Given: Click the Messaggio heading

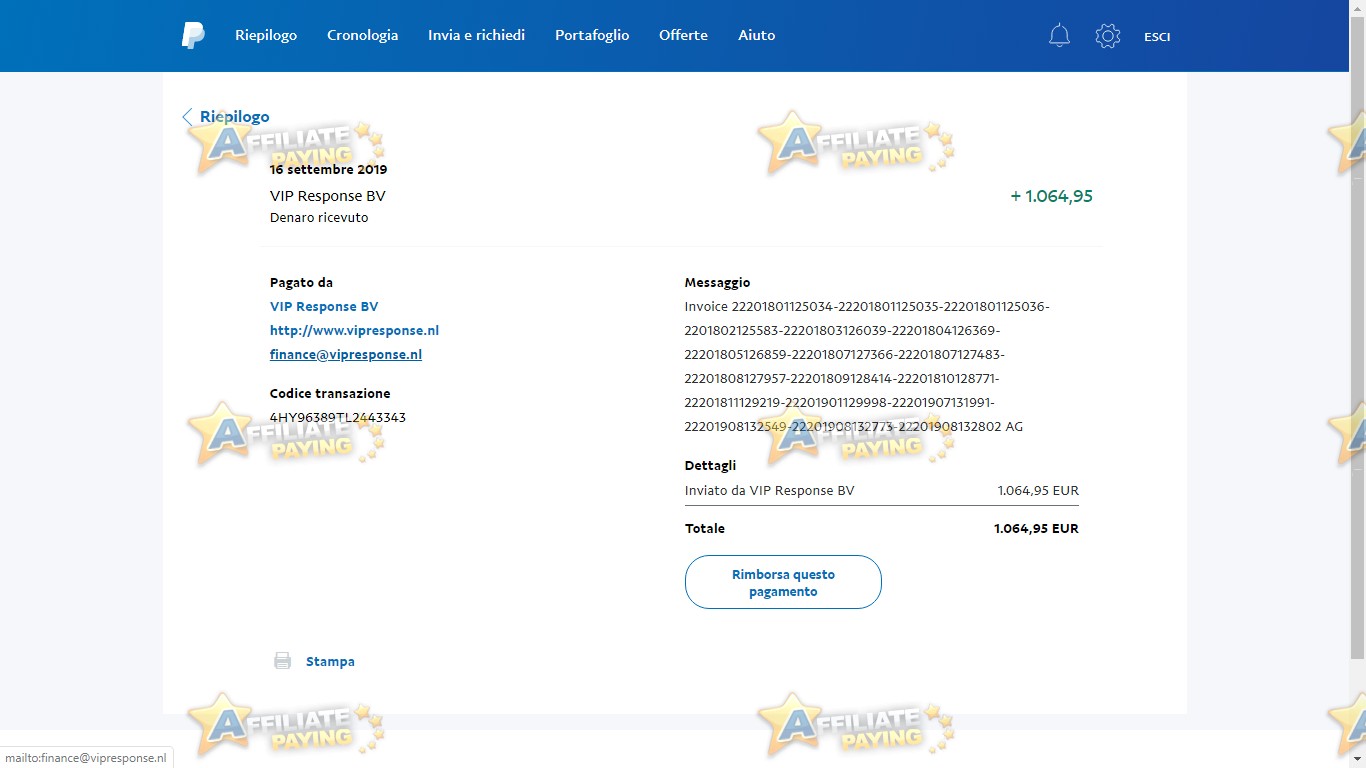Looking at the screenshot, I should point(717,283).
